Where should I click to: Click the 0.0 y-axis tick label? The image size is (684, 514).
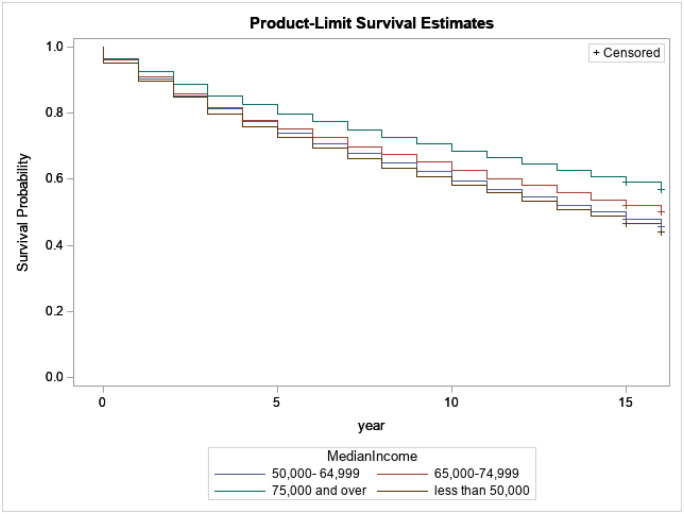[x=54, y=377]
